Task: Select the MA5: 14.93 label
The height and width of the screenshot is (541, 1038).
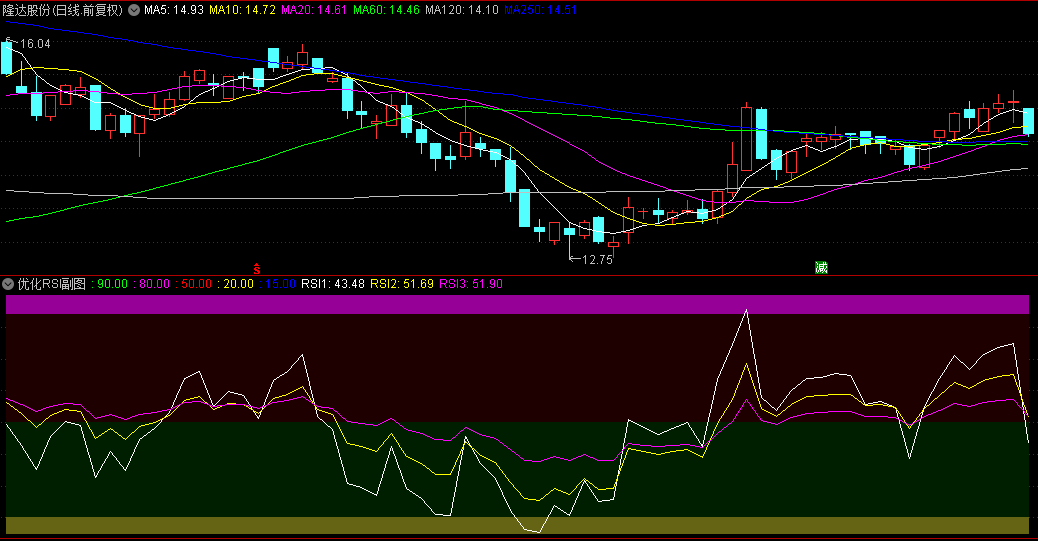Action: [174, 10]
